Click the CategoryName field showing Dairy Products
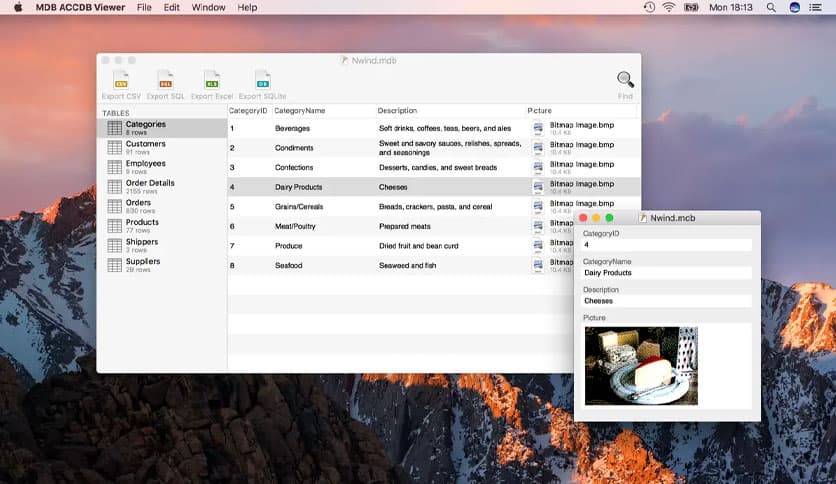The image size is (836, 484). click(x=666, y=273)
